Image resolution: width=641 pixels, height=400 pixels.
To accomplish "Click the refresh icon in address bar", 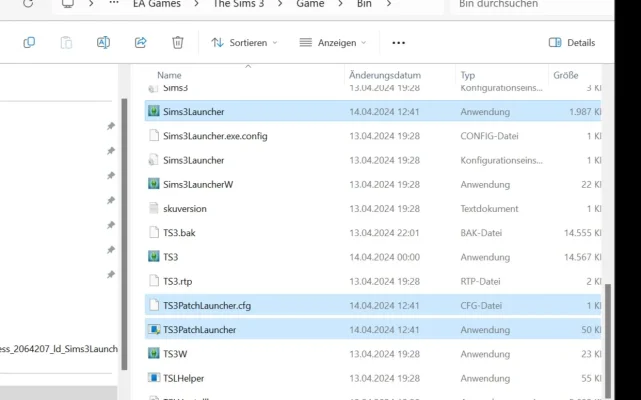I will click(28, 4).
